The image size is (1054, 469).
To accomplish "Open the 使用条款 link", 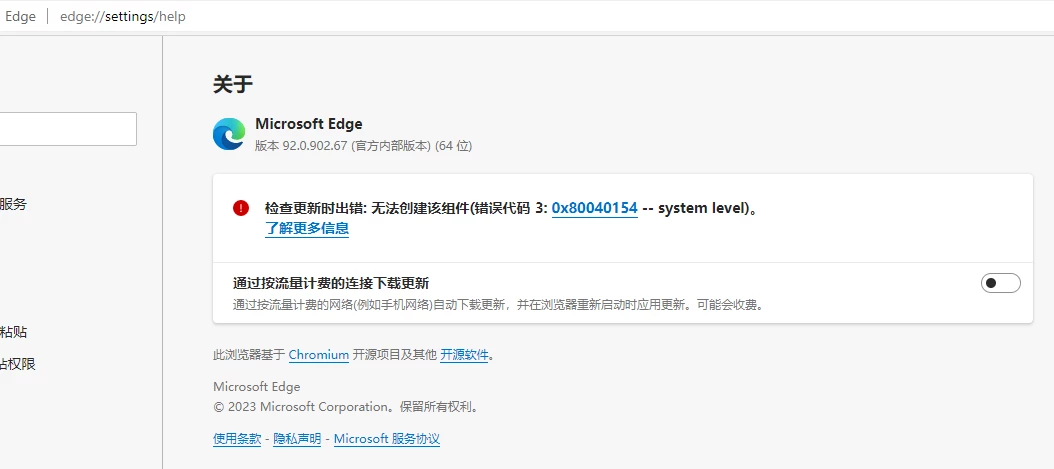I will tap(237, 439).
